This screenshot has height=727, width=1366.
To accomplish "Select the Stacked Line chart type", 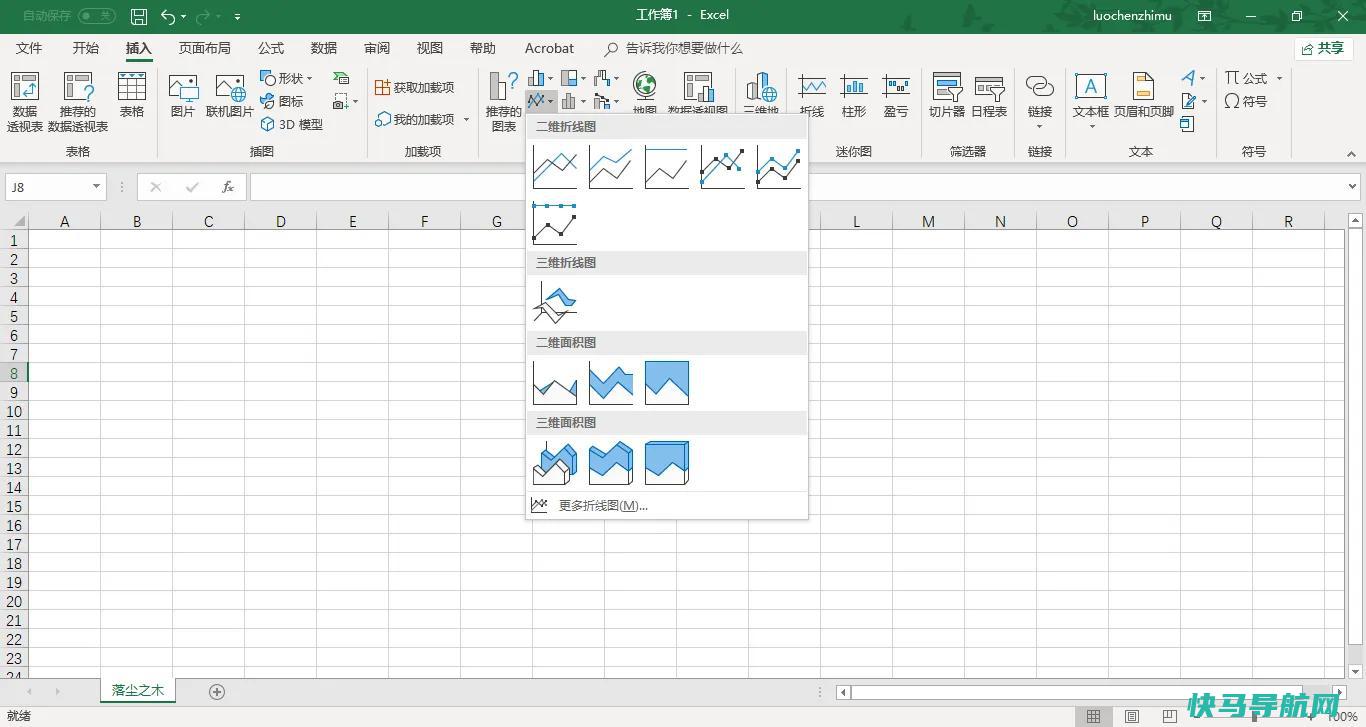I will (x=611, y=167).
